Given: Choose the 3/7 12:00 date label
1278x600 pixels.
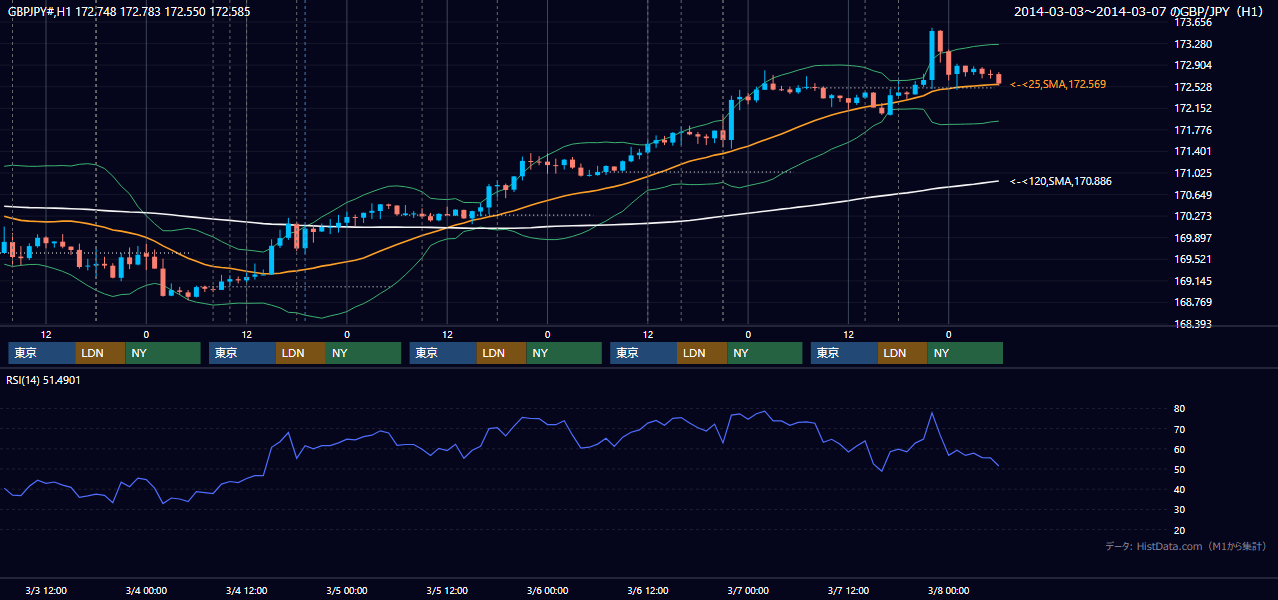Looking at the screenshot, I should 848,590.
